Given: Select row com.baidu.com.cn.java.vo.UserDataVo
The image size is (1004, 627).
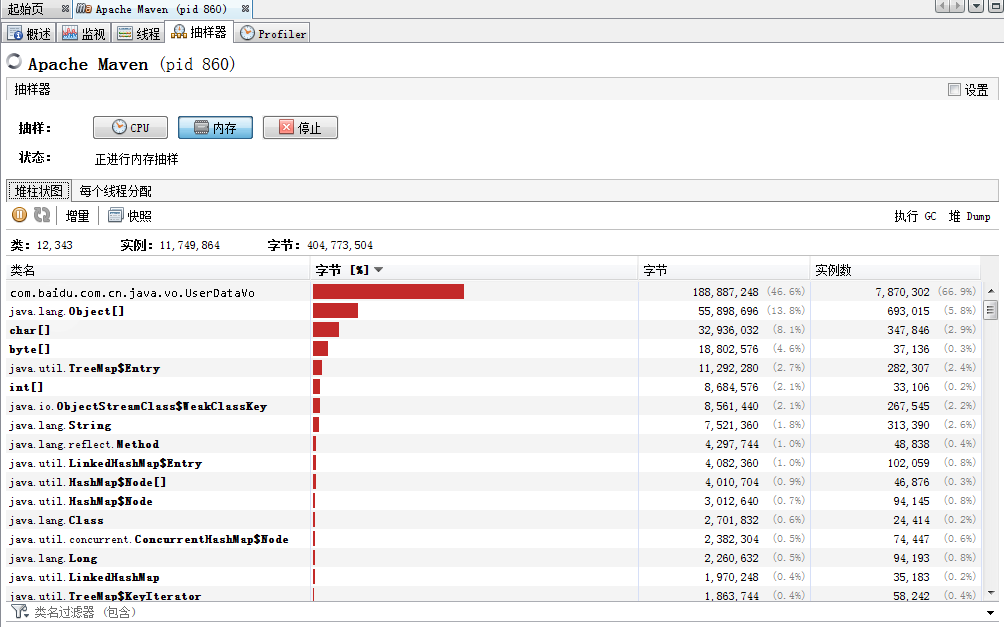Looking at the screenshot, I should tap(493, 292).
